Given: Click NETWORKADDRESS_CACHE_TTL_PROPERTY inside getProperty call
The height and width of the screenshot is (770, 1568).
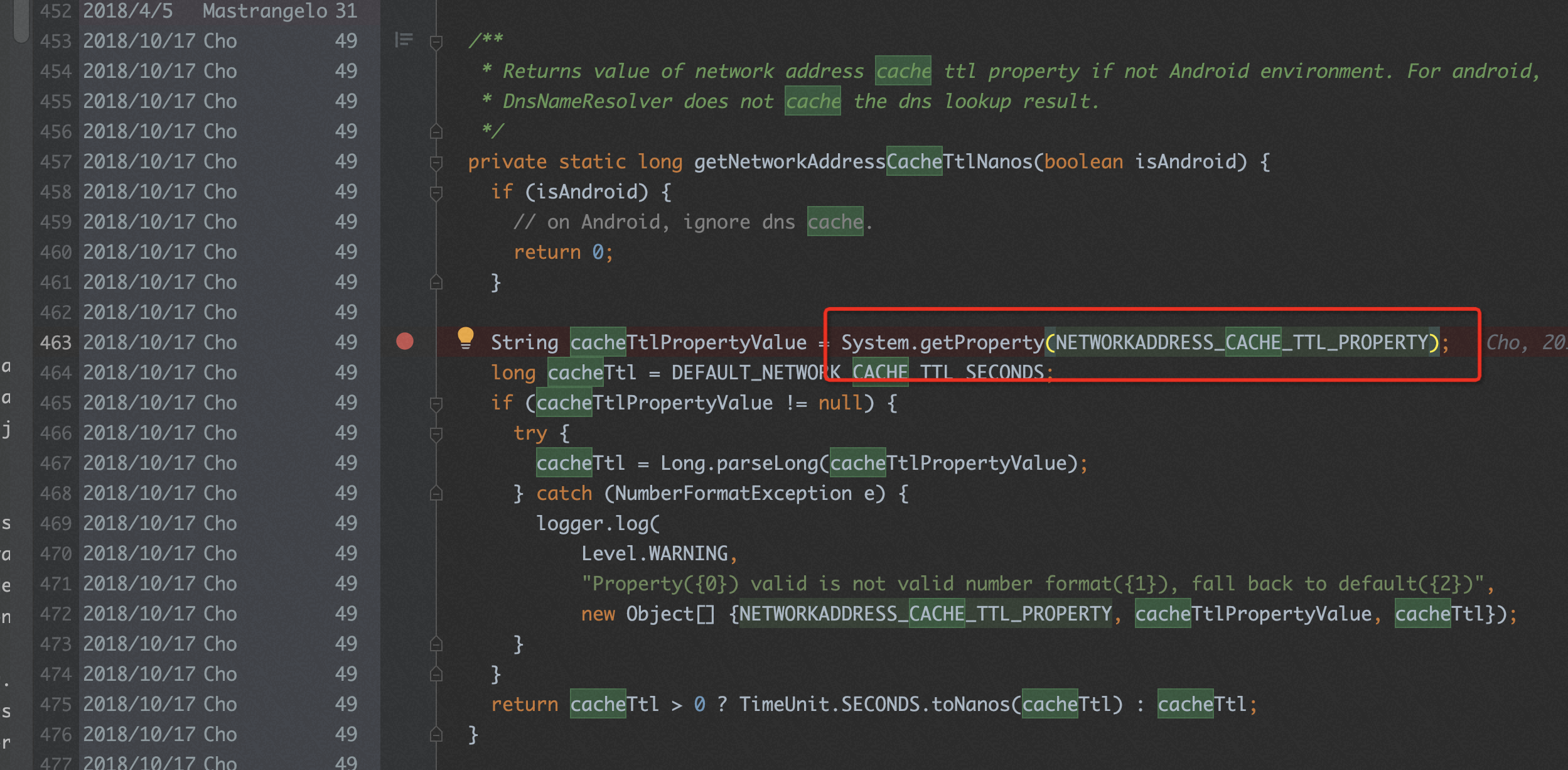Looking at the screenshot, I should [x=1242, y=342].
